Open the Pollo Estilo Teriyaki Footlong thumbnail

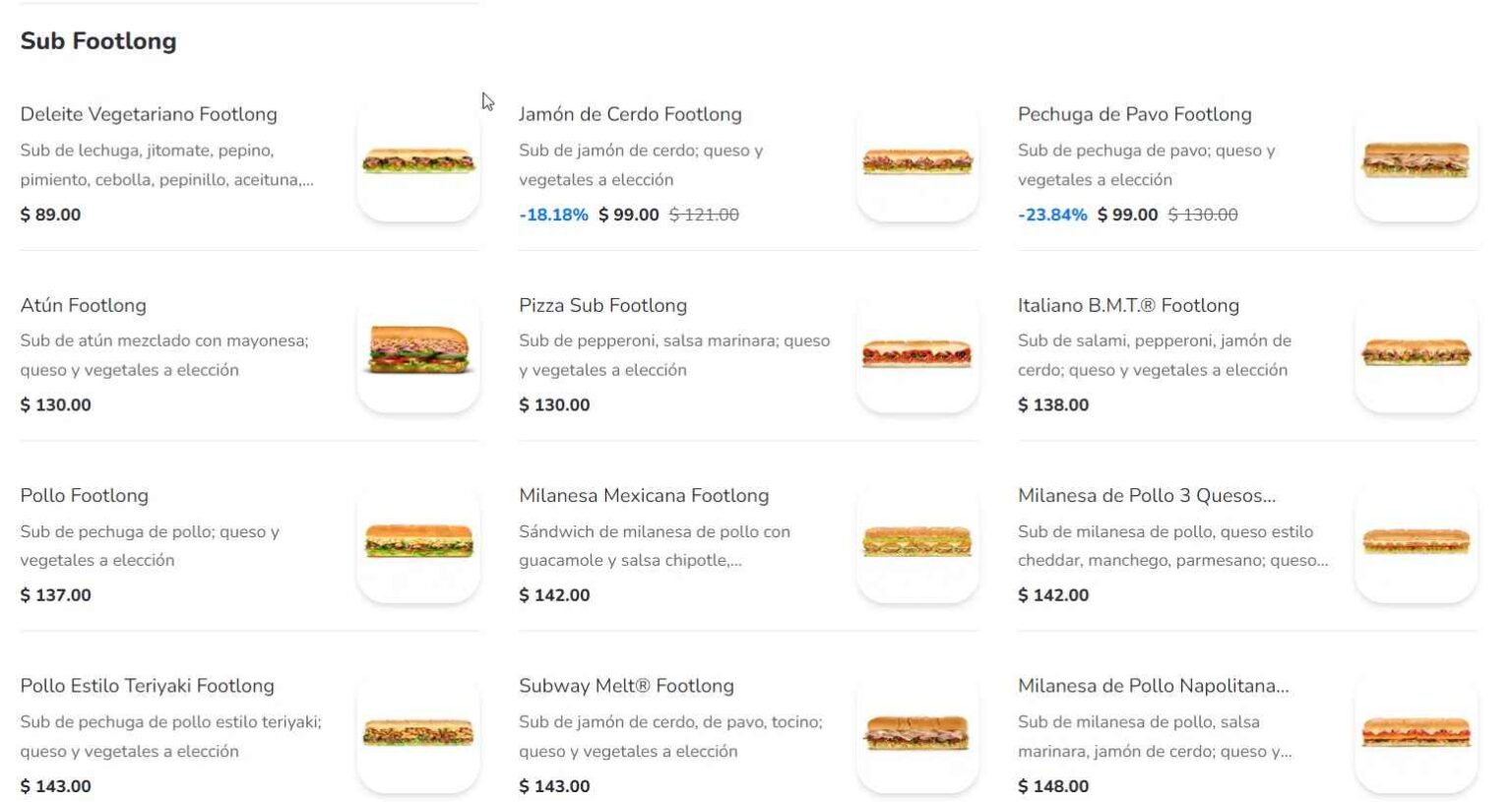point(417,734)
